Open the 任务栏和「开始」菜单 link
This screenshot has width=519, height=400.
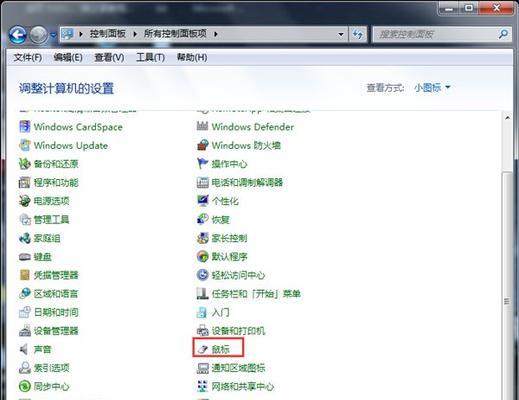pyautogui.click(x=256, y=294)
